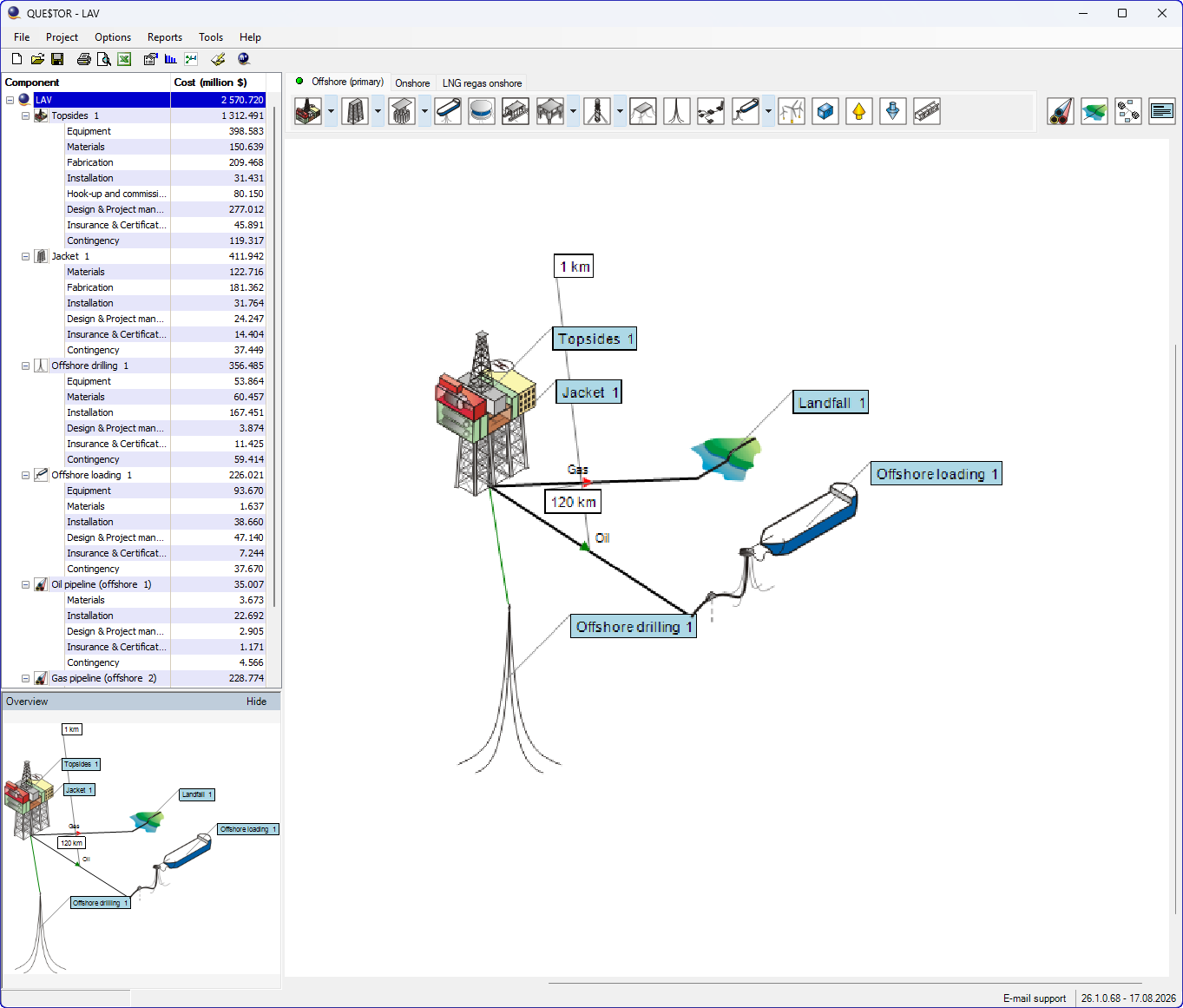
Task: Select the Offshore drilling 1 diagram label
Action: click(x=634, y=626)
